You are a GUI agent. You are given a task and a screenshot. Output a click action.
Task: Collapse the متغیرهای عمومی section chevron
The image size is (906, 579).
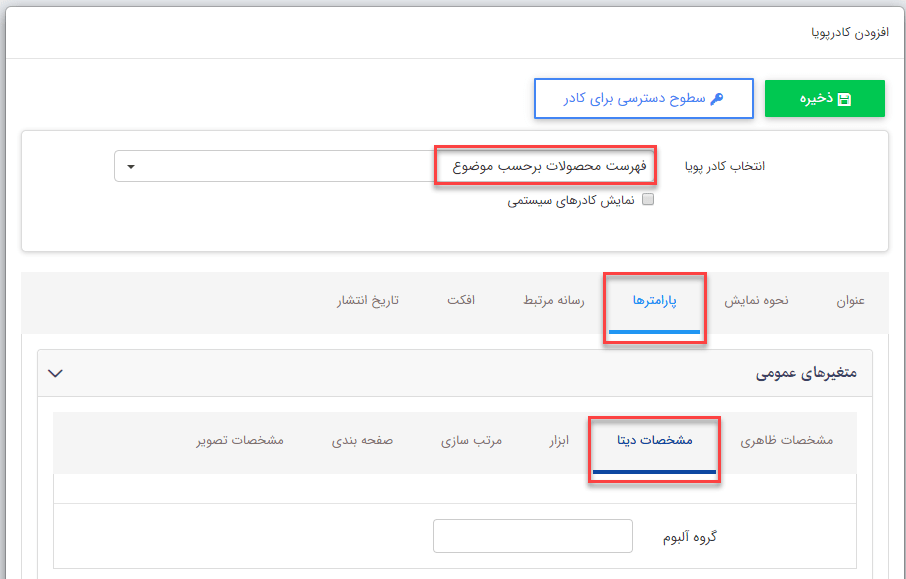tap(56, 373)
